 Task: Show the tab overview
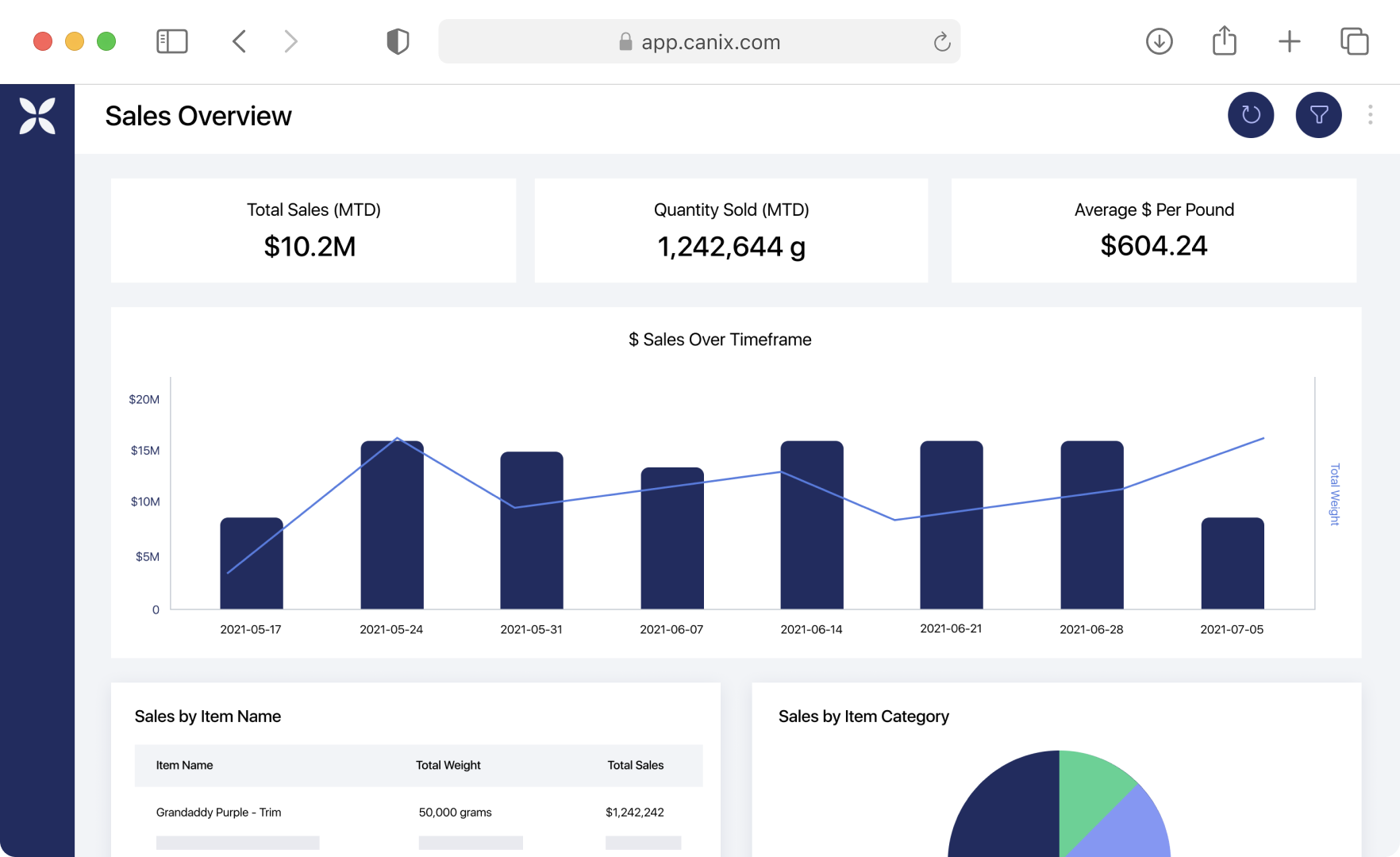click(1355, 41)
